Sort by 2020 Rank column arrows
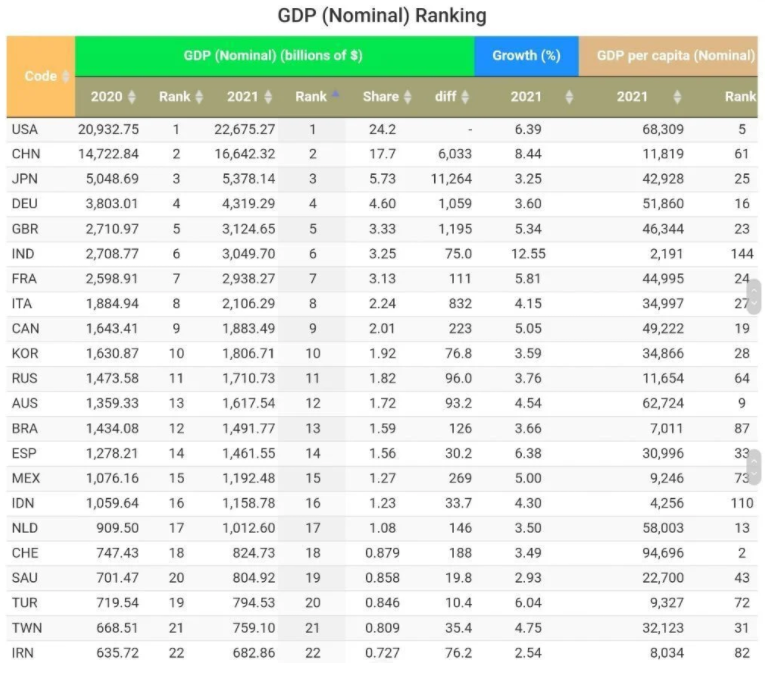 [x=199, y=97]
